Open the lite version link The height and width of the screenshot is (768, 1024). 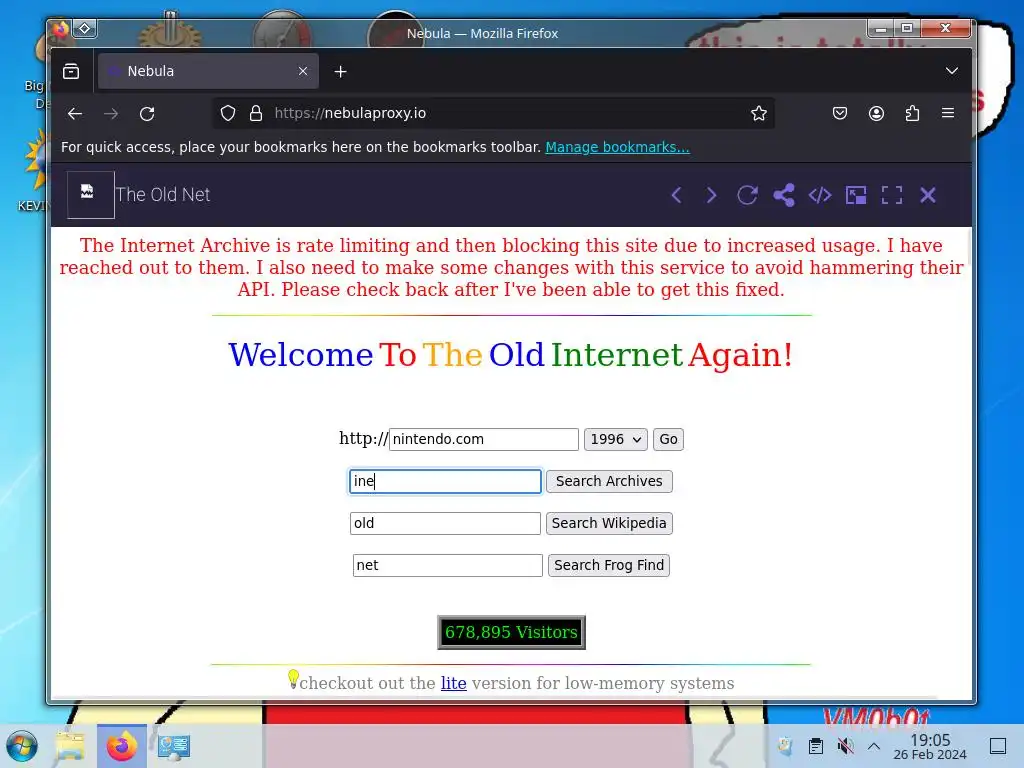coord(453,683)
